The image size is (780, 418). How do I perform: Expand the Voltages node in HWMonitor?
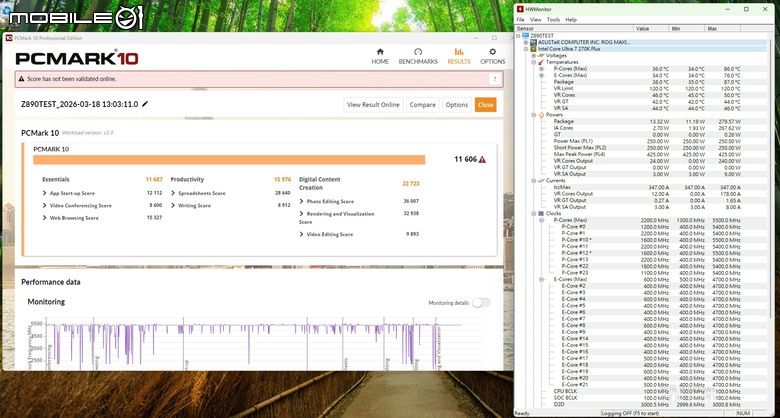pos(534,56)
